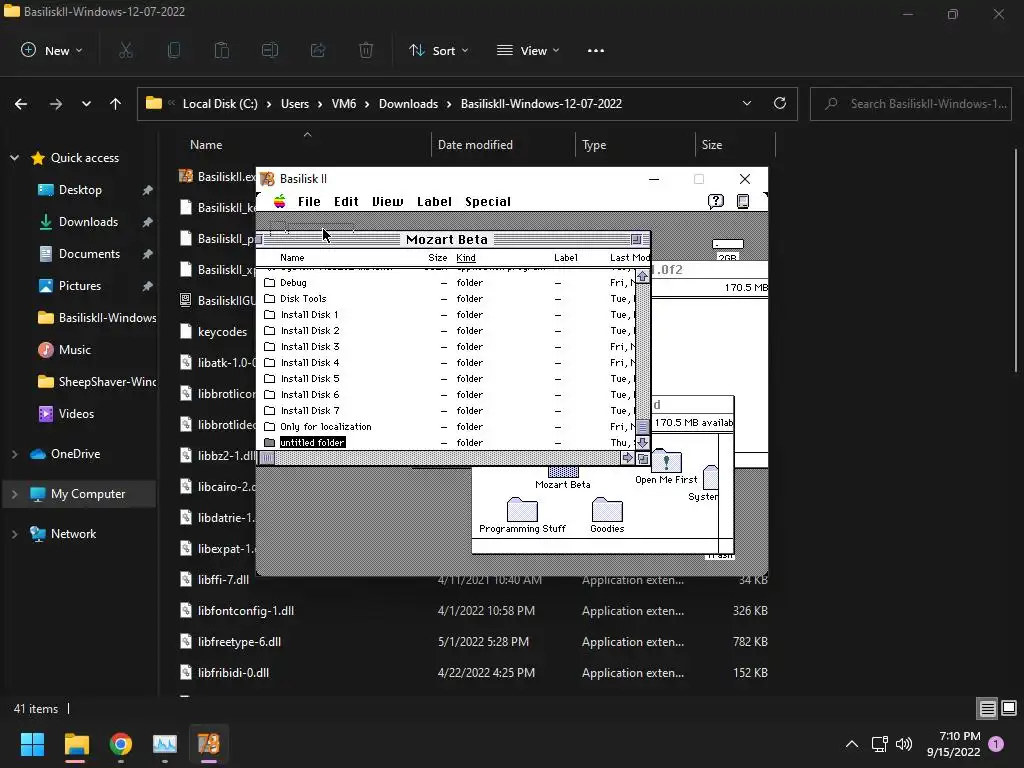
Task: Expand OneDrive in the navigation pane
Action: tap(14, 454)
